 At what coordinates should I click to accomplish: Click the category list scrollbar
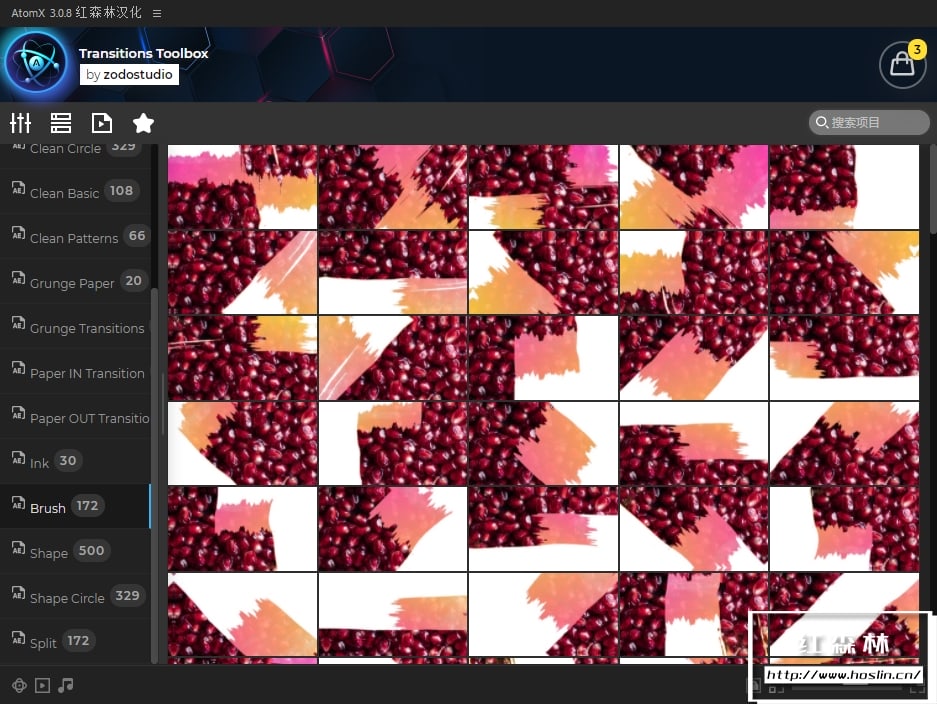(x=154, y=475)
